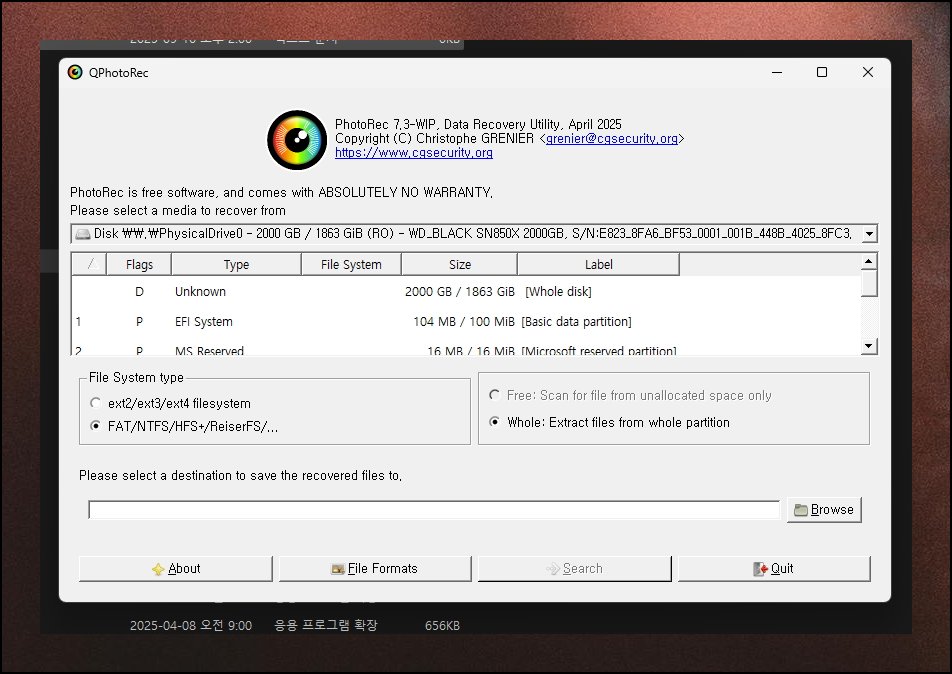Image resolution: width=952 pixels, height=674 pixels.
Task: Click the [Basic data partition] label cell
Action: [576, 322]
